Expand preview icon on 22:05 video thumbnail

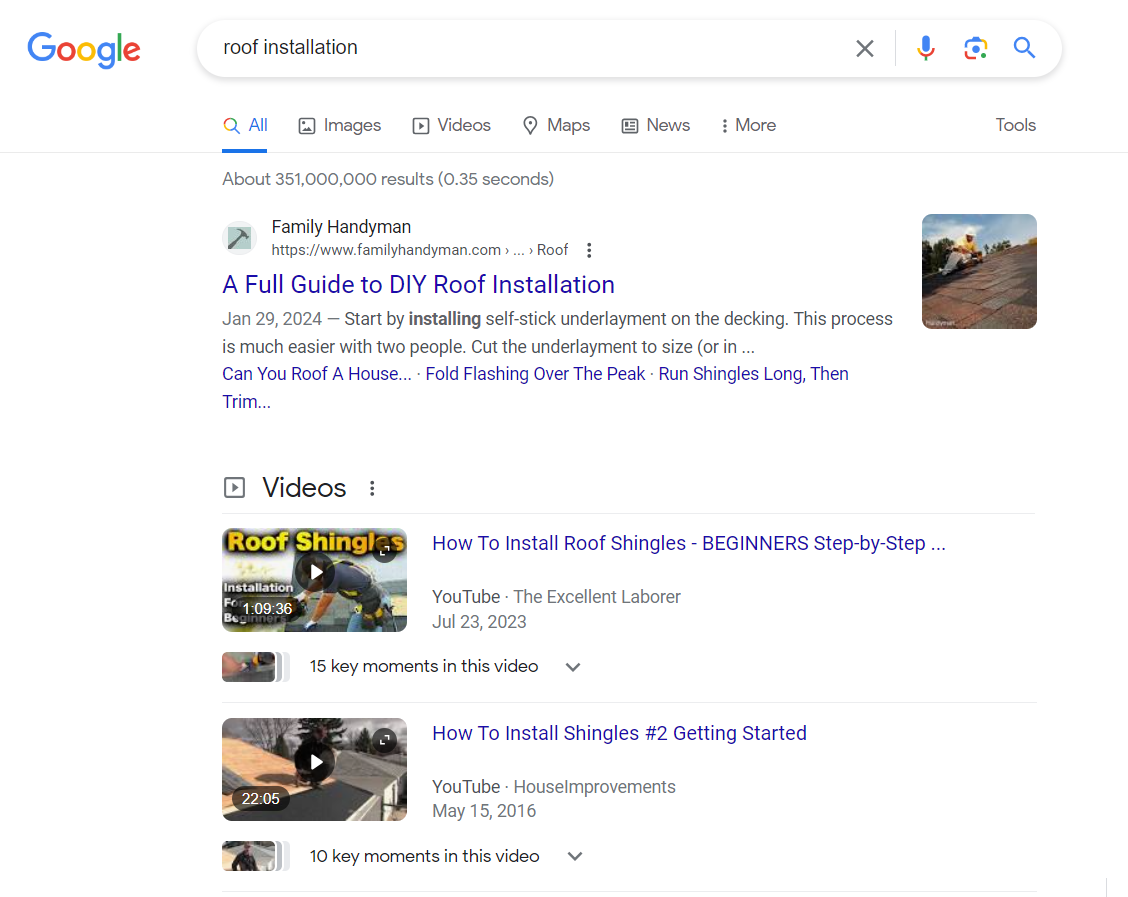(385, 739)
